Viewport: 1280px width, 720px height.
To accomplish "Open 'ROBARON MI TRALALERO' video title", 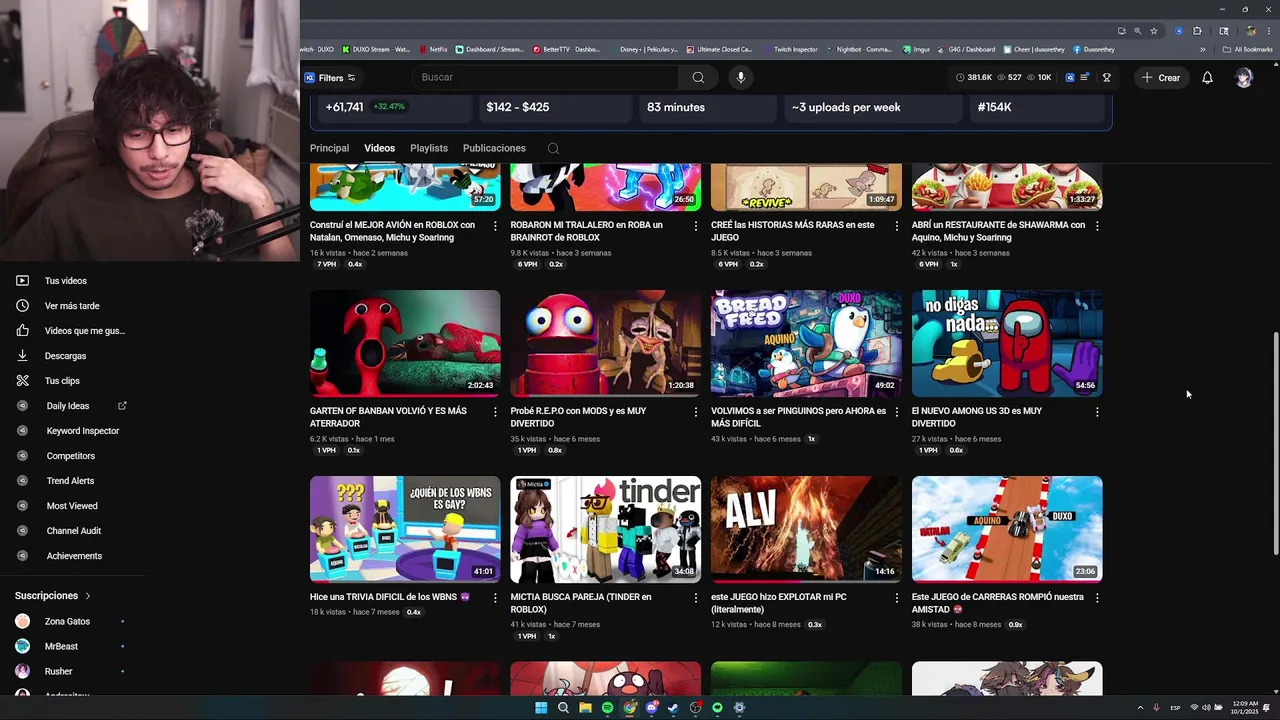I will coord(587,231).
